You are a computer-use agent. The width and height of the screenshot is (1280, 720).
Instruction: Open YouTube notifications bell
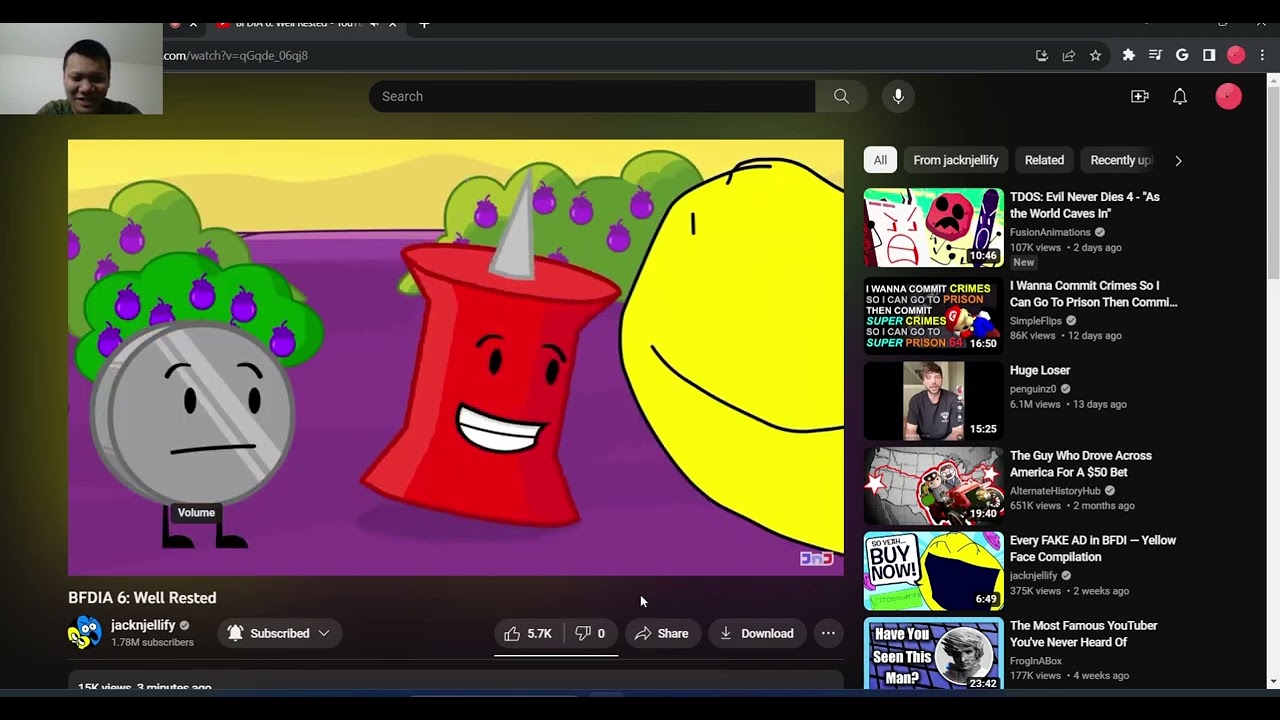click(x=1180, y=96)
